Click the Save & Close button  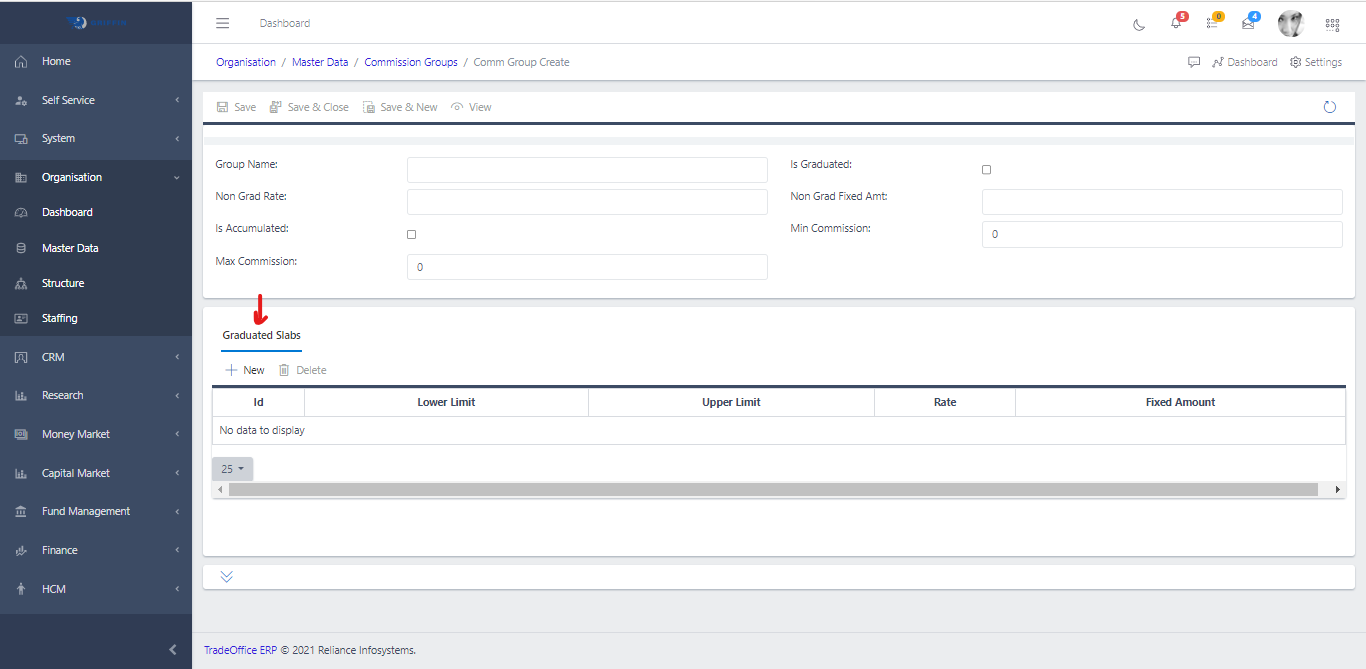(x=309, y=107)
